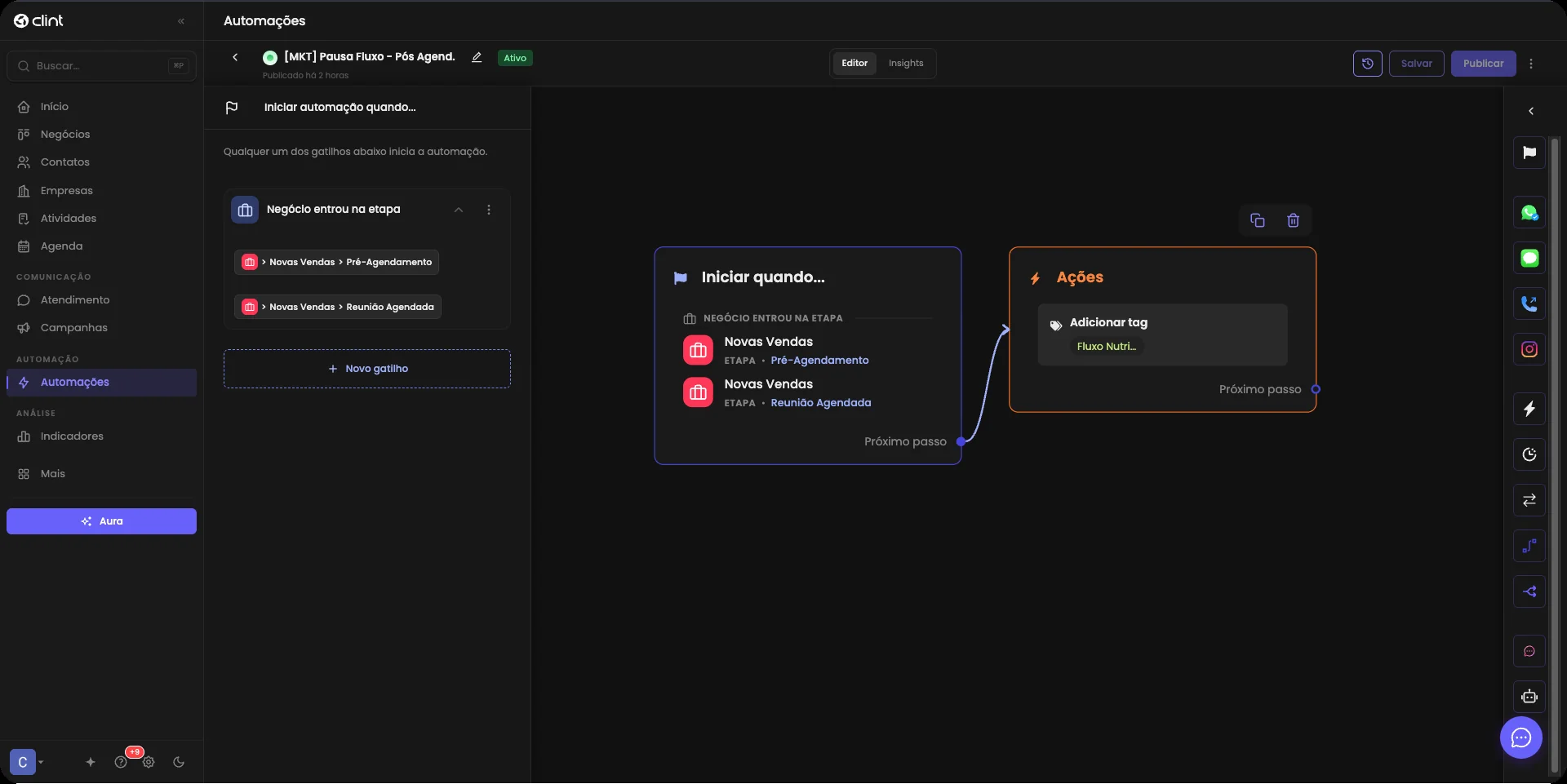Open the floating support chat bubble

click(x=1521, y=738)
